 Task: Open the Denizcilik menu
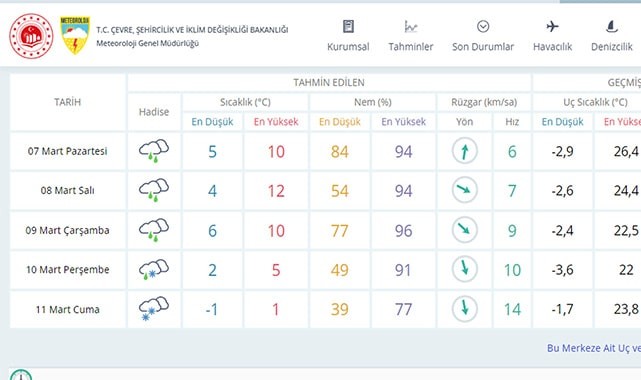(612, 47)
